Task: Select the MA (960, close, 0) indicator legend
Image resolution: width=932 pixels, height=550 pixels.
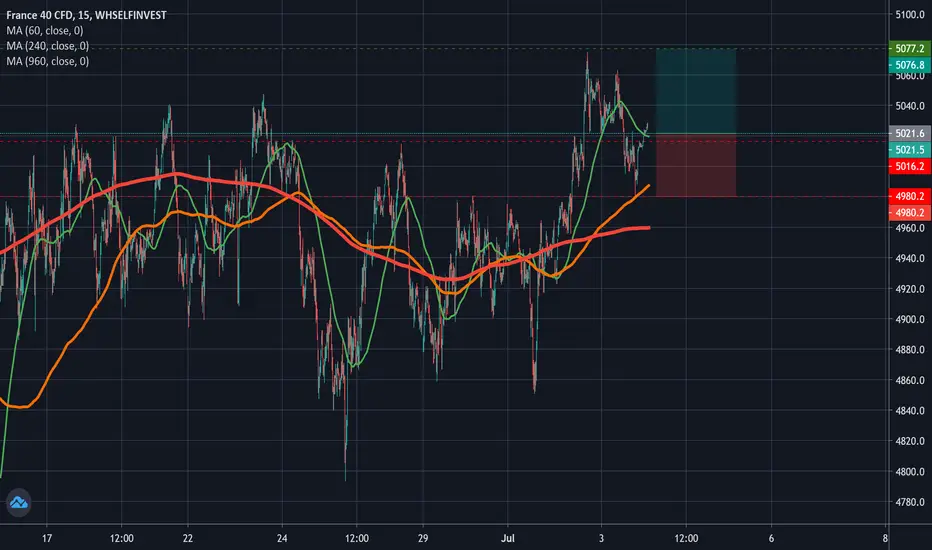Action: 48,61
